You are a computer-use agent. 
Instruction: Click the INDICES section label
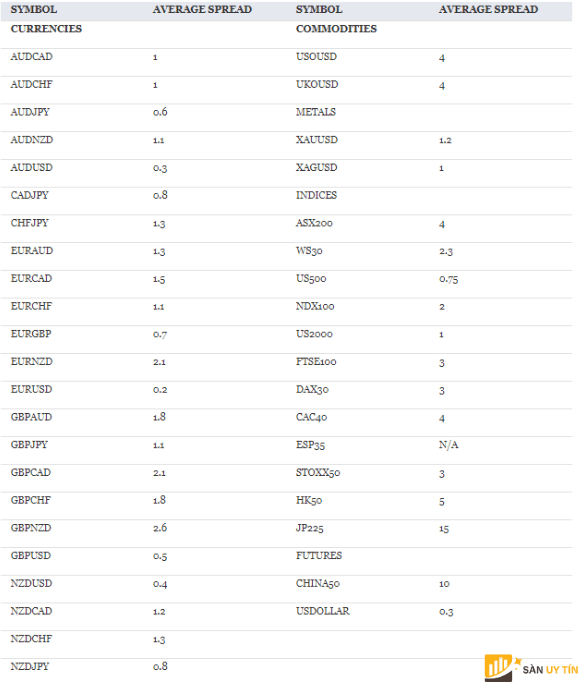[316, 195]
